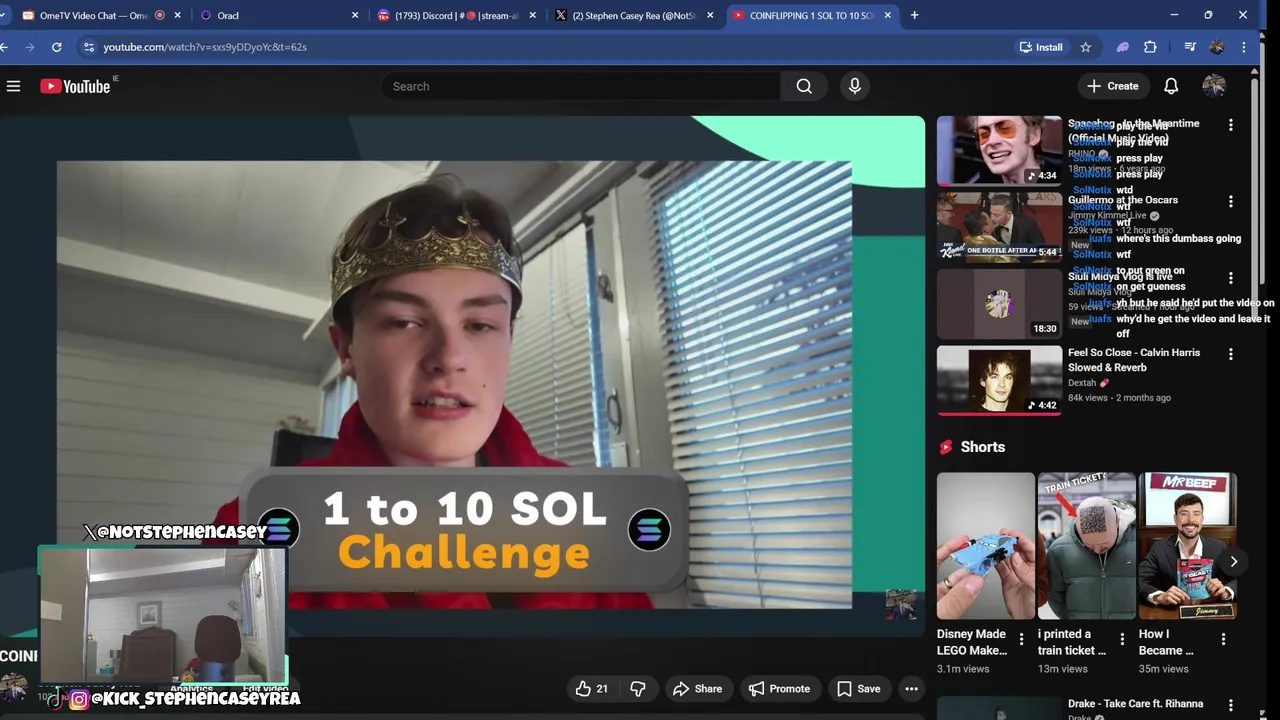Open options for Drake Take Care video
The height and width of the screenshot is (720, 1280).
[1231, 705]
